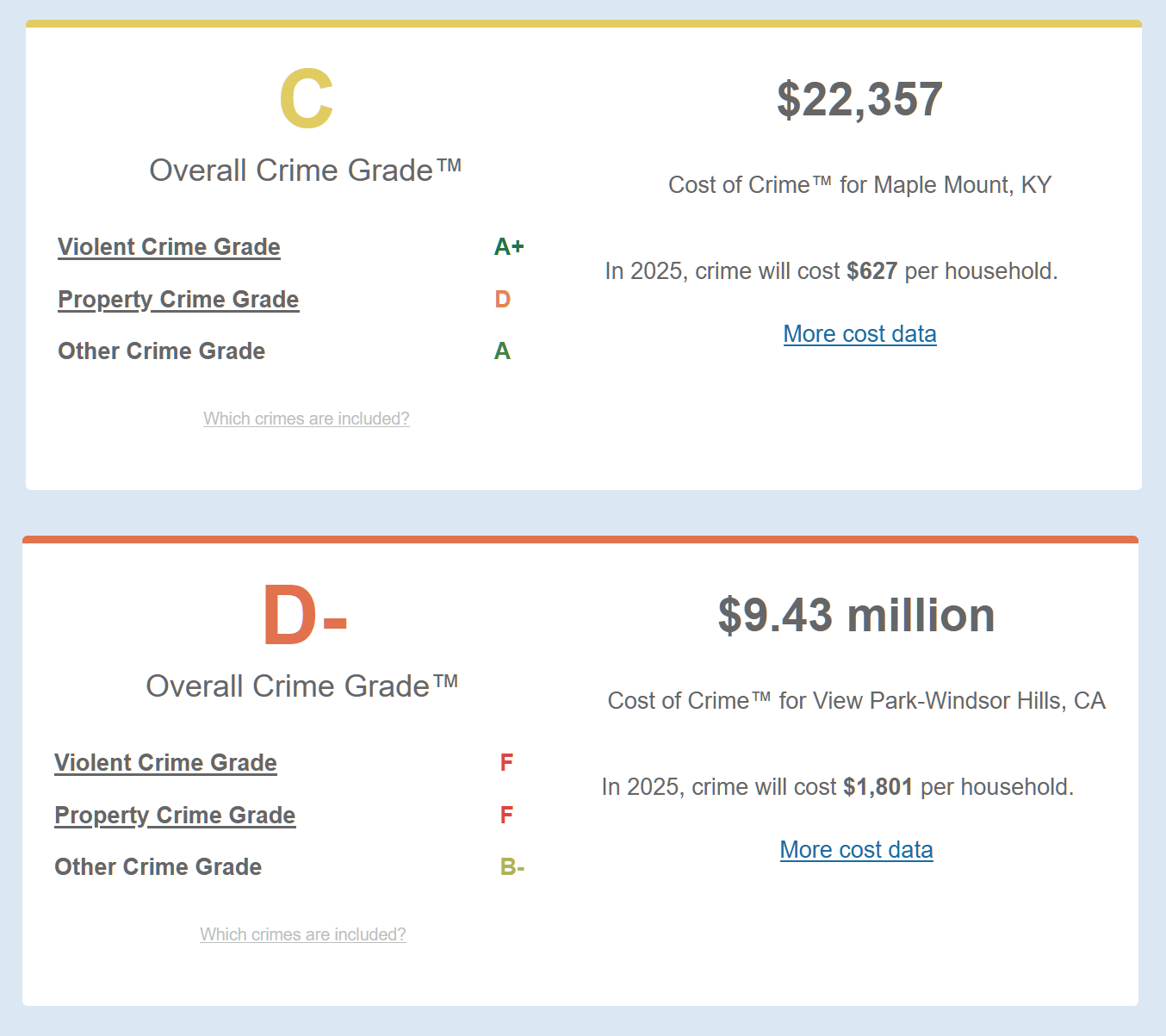The image size is (1166, 1036).
Task: Click the orange D property crime grade
Action: 503,300
